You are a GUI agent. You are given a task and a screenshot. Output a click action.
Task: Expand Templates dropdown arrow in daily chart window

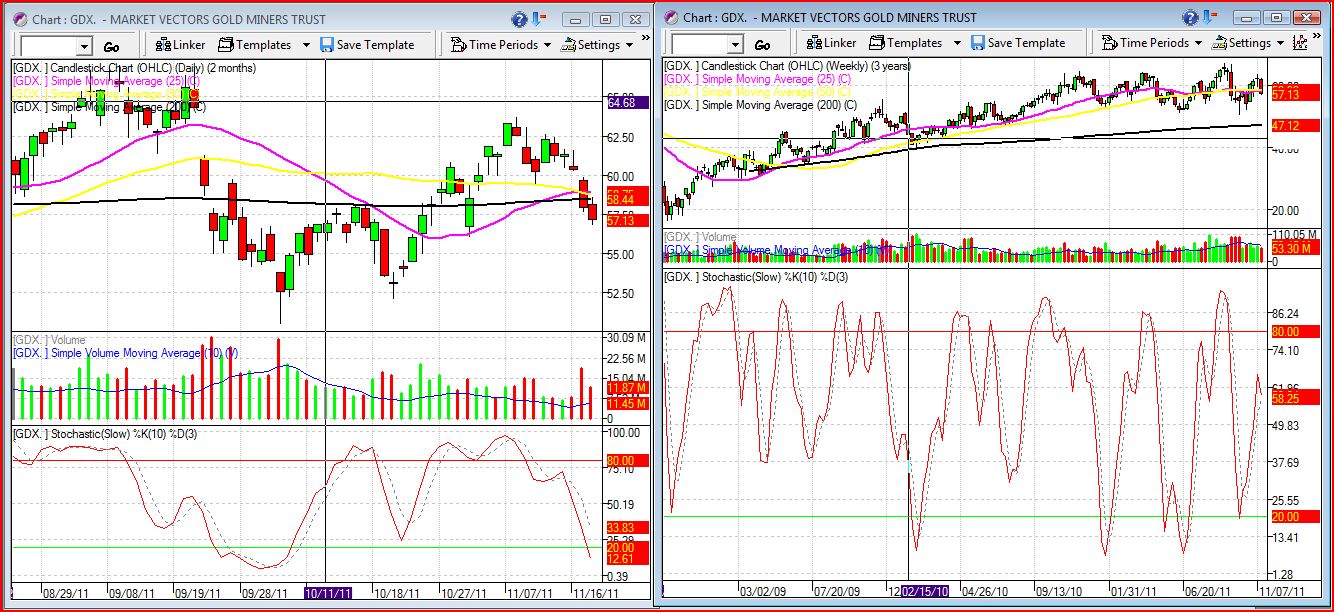(x=306, y=45)
